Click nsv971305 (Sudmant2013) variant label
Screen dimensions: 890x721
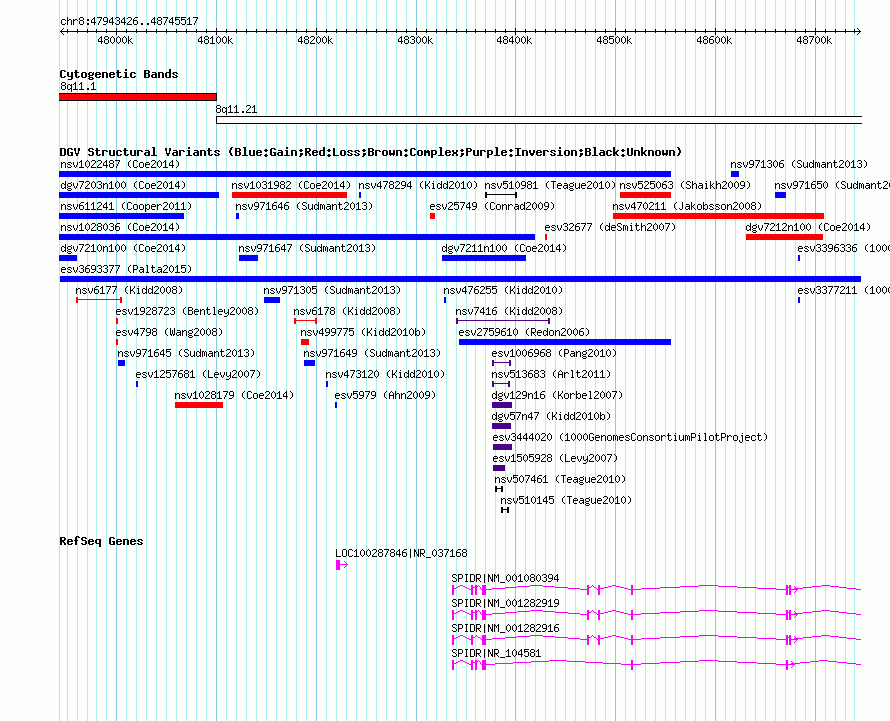(332, 290)
